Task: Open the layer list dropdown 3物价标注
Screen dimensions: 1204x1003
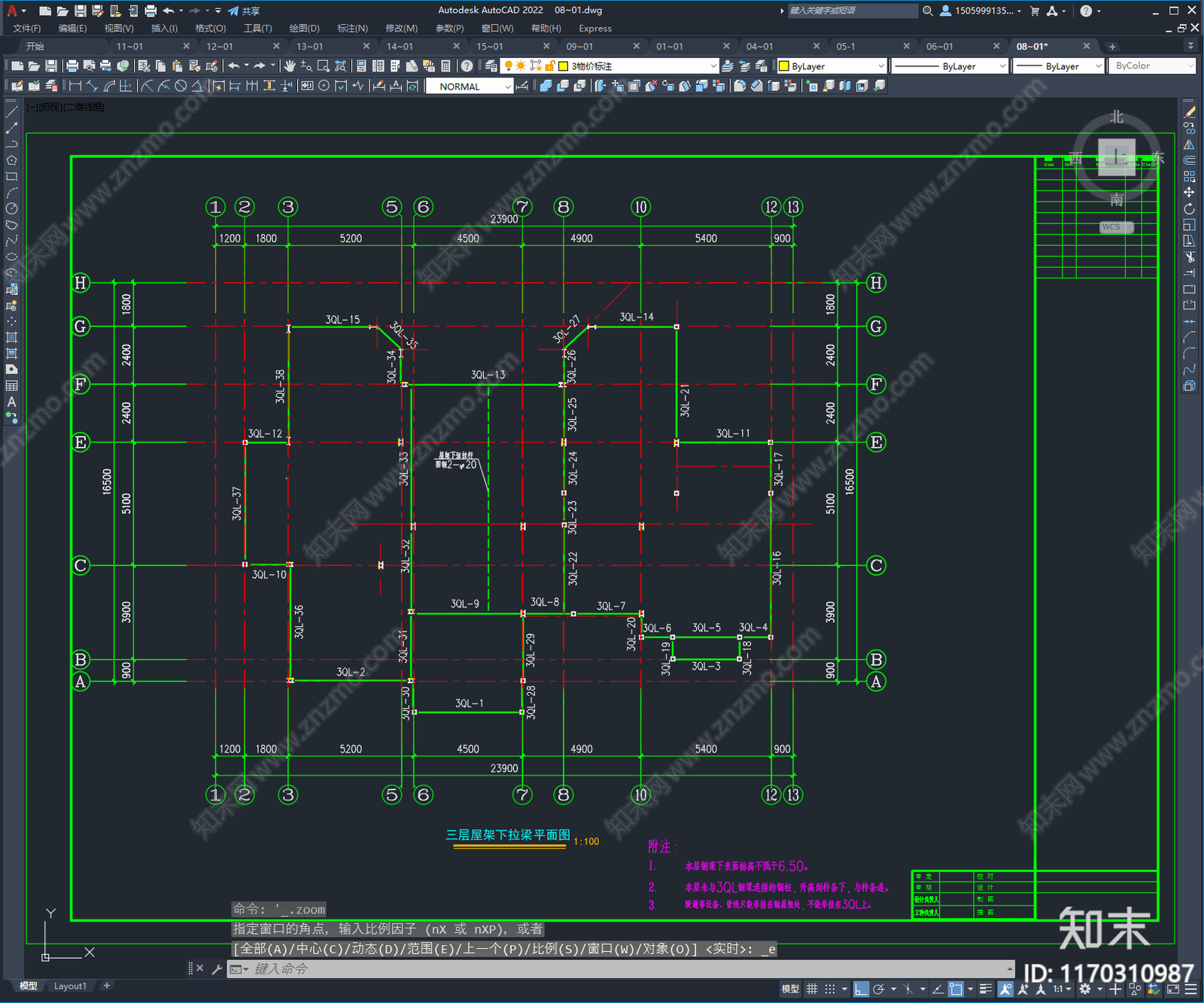Action: (610, 66)
